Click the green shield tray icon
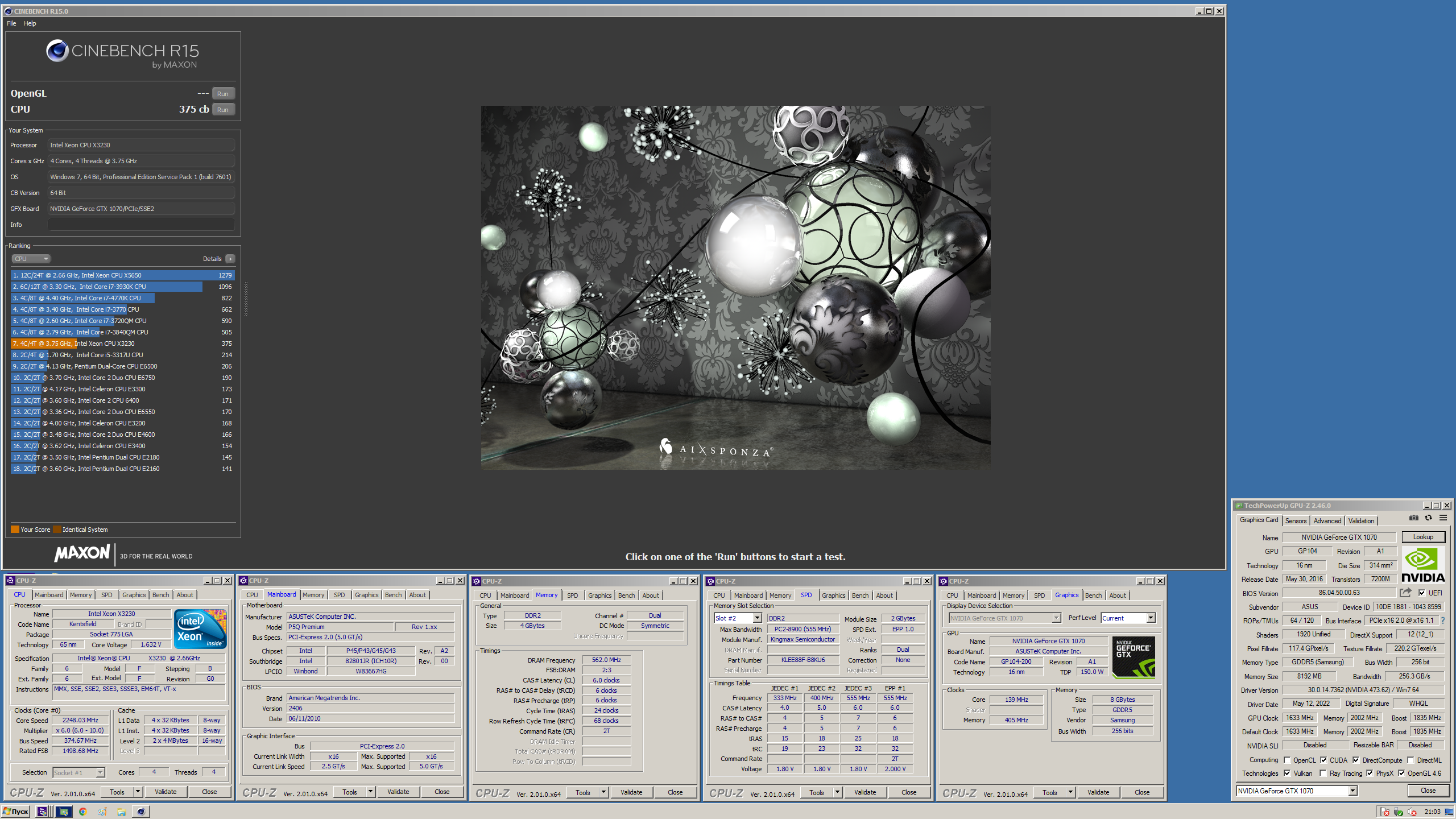 (1399, 812)
